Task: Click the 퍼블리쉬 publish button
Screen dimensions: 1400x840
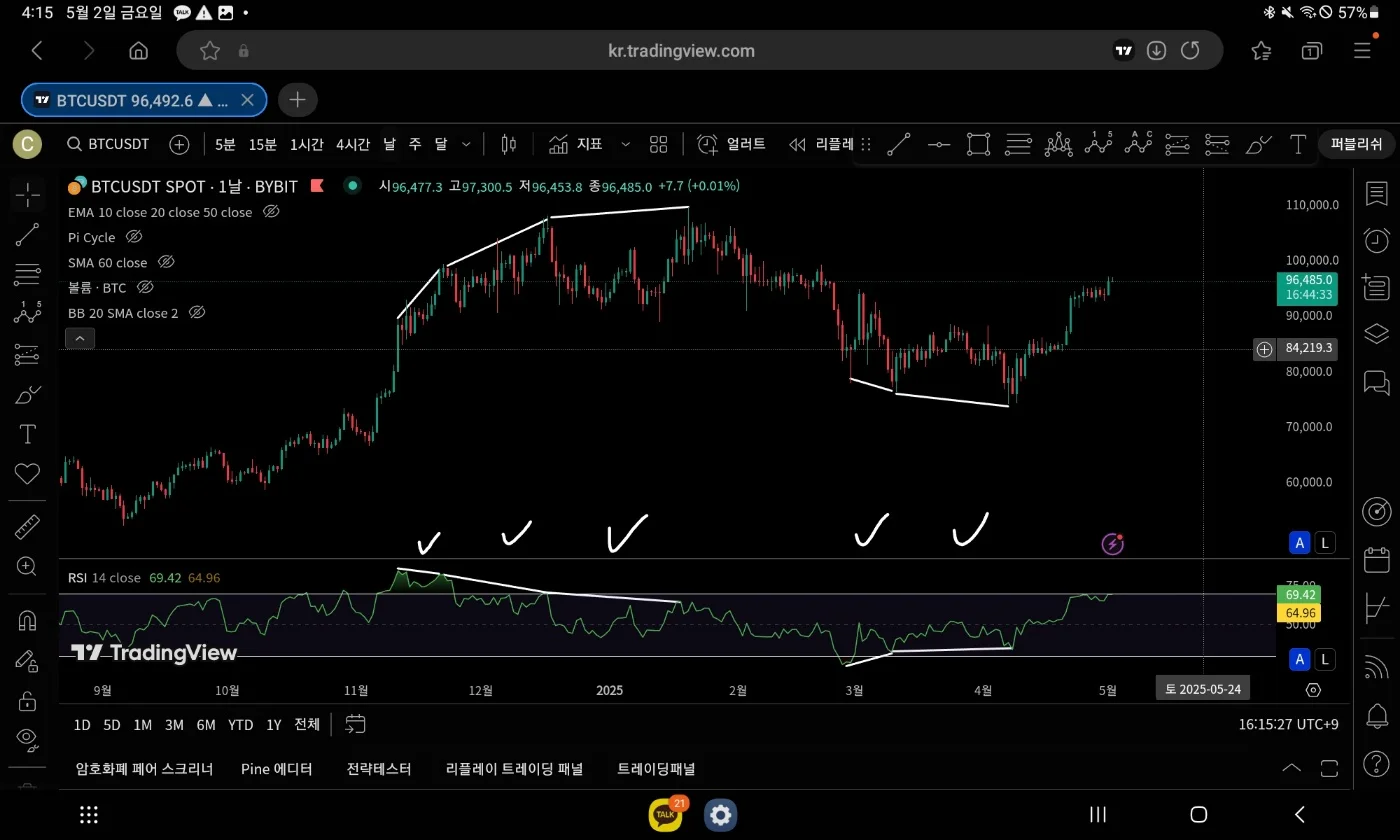Action: pos(1356,144)
